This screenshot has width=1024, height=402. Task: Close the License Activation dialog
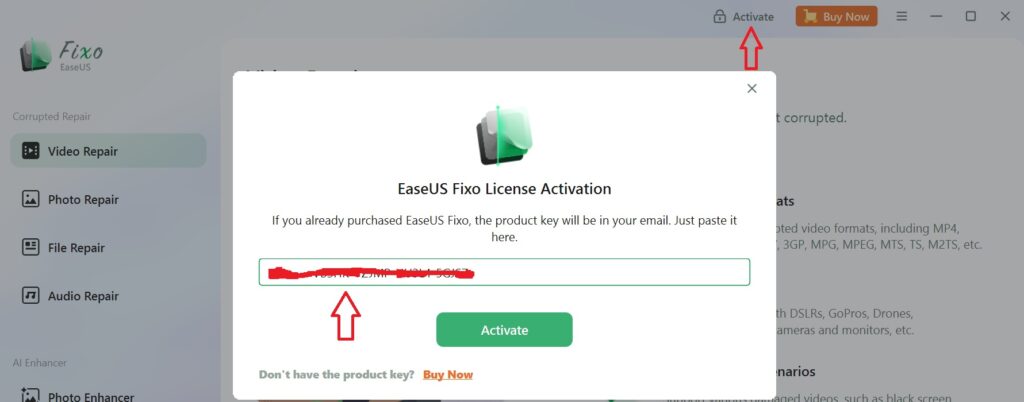(x=752, y=88)
